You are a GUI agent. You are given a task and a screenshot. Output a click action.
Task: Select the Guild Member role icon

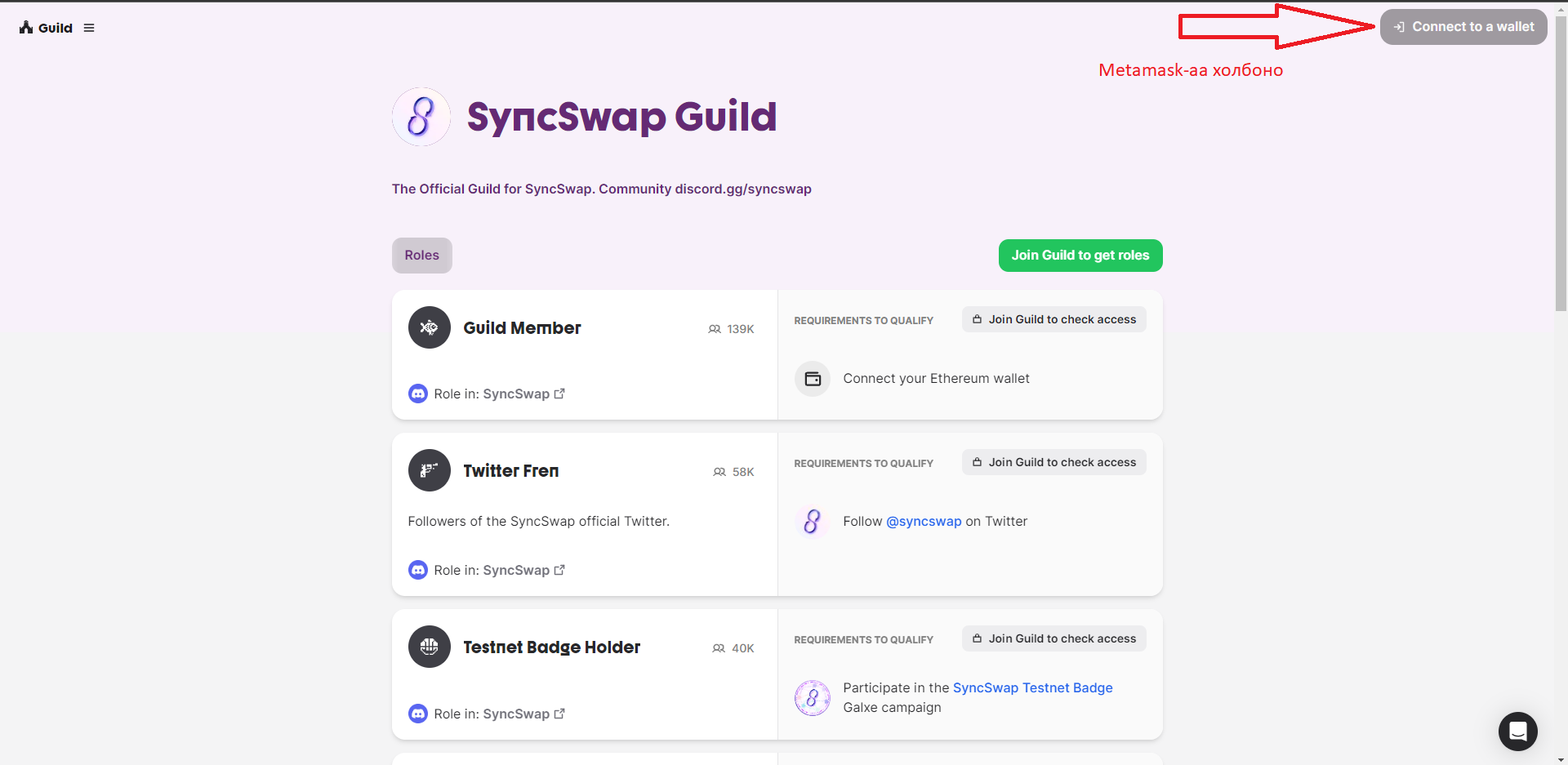tap(428, 327)
